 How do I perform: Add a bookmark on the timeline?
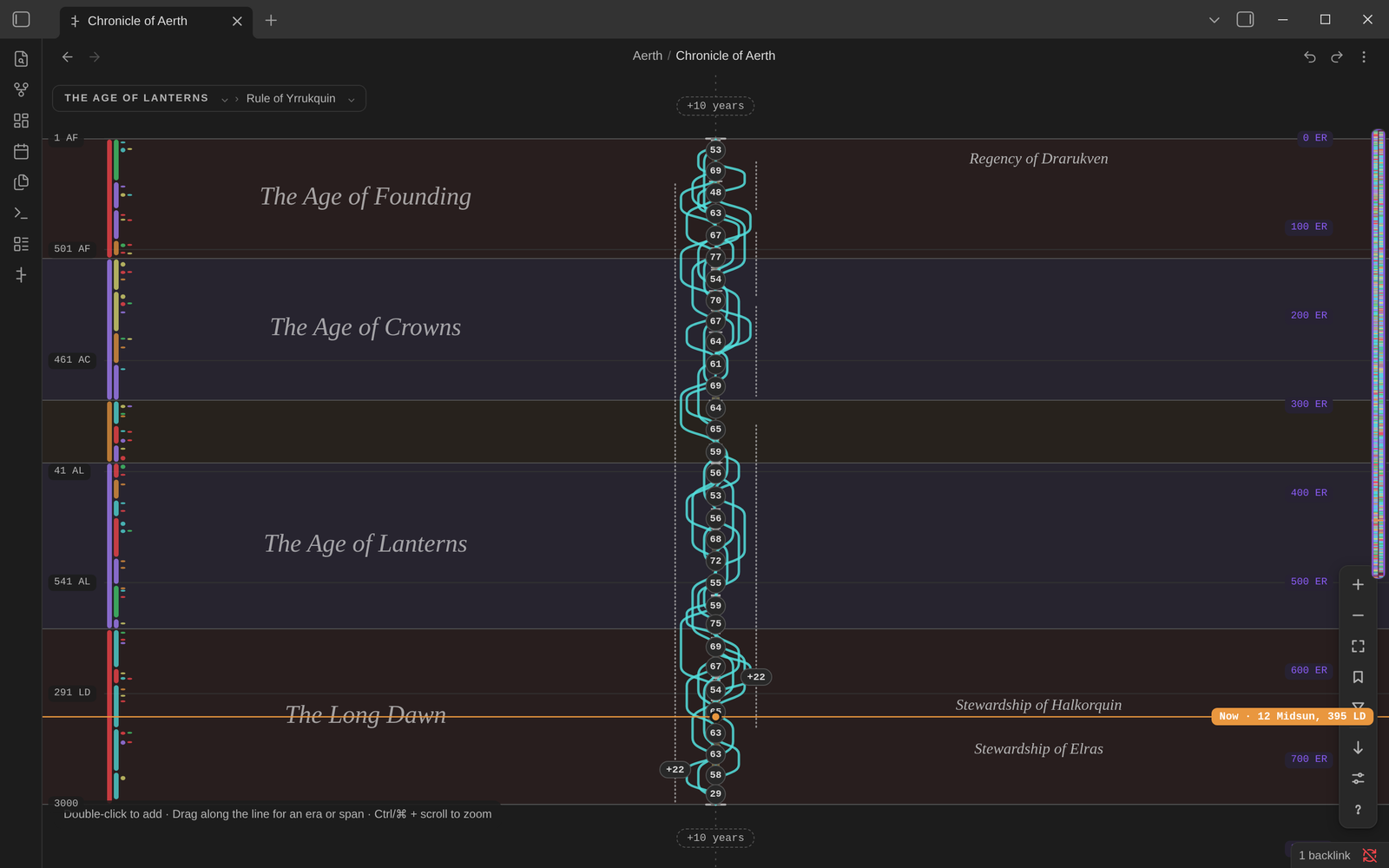pyautogui.click(x=1358, y=677)
